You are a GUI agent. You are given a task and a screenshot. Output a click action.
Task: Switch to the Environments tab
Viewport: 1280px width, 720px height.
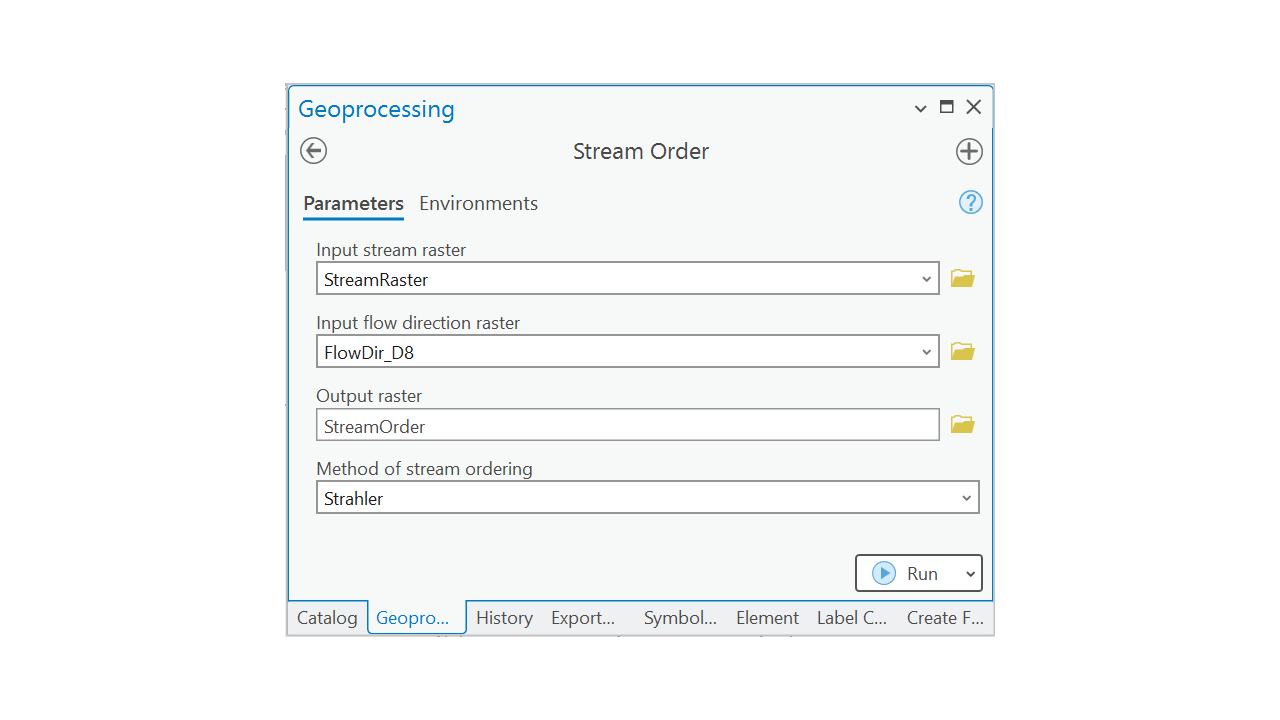point(478,203)
